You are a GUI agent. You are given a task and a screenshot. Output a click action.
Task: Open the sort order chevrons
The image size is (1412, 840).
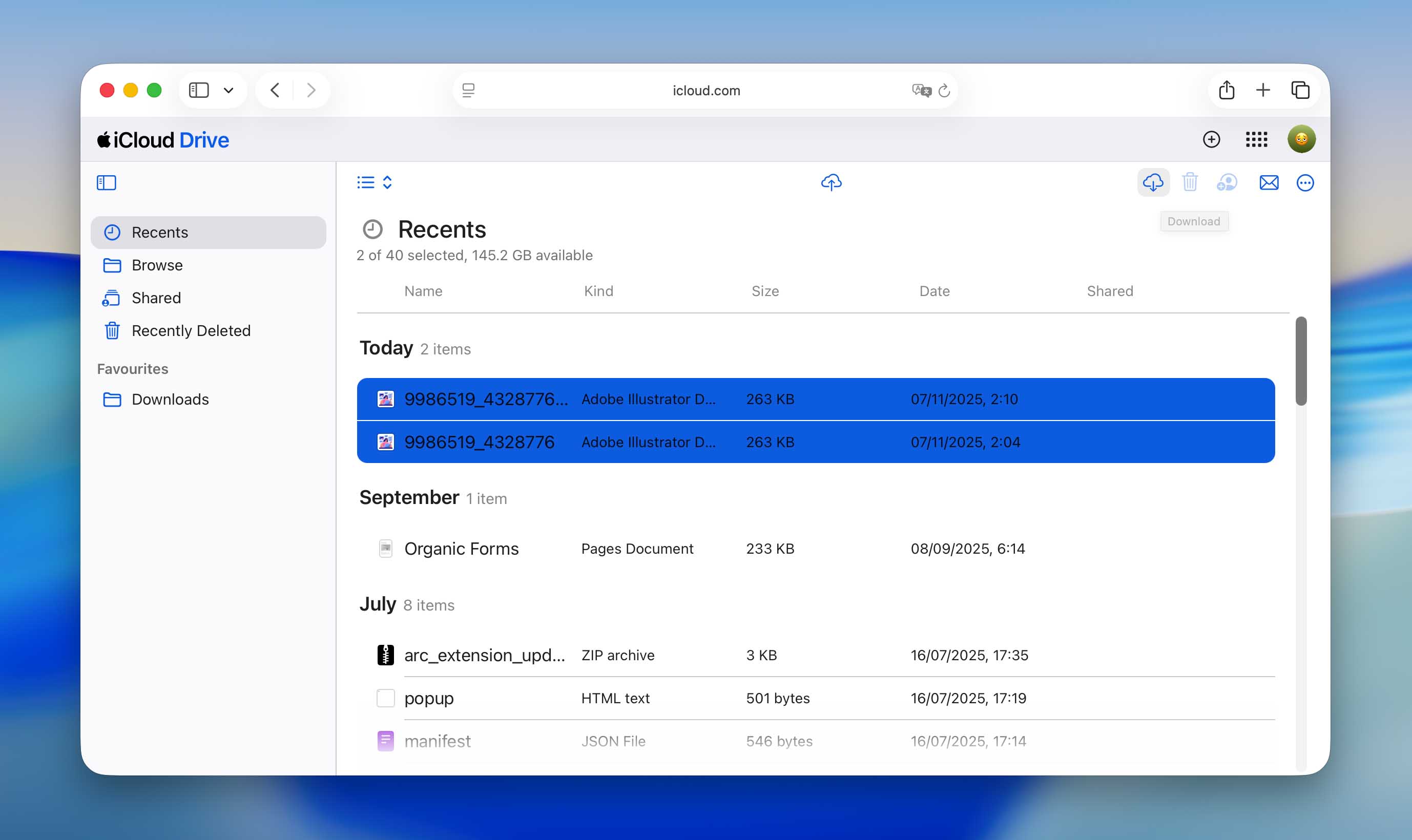(x=387, y=182)
